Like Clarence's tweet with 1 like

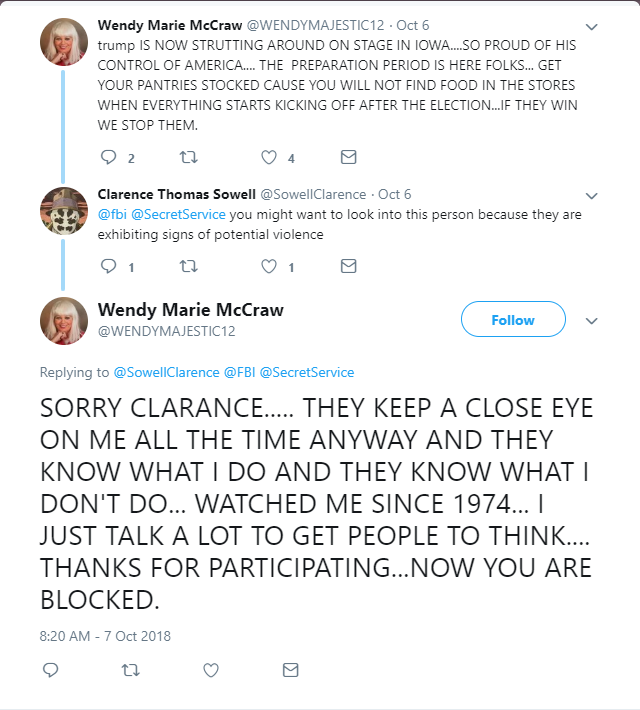(x=269, y=266)
